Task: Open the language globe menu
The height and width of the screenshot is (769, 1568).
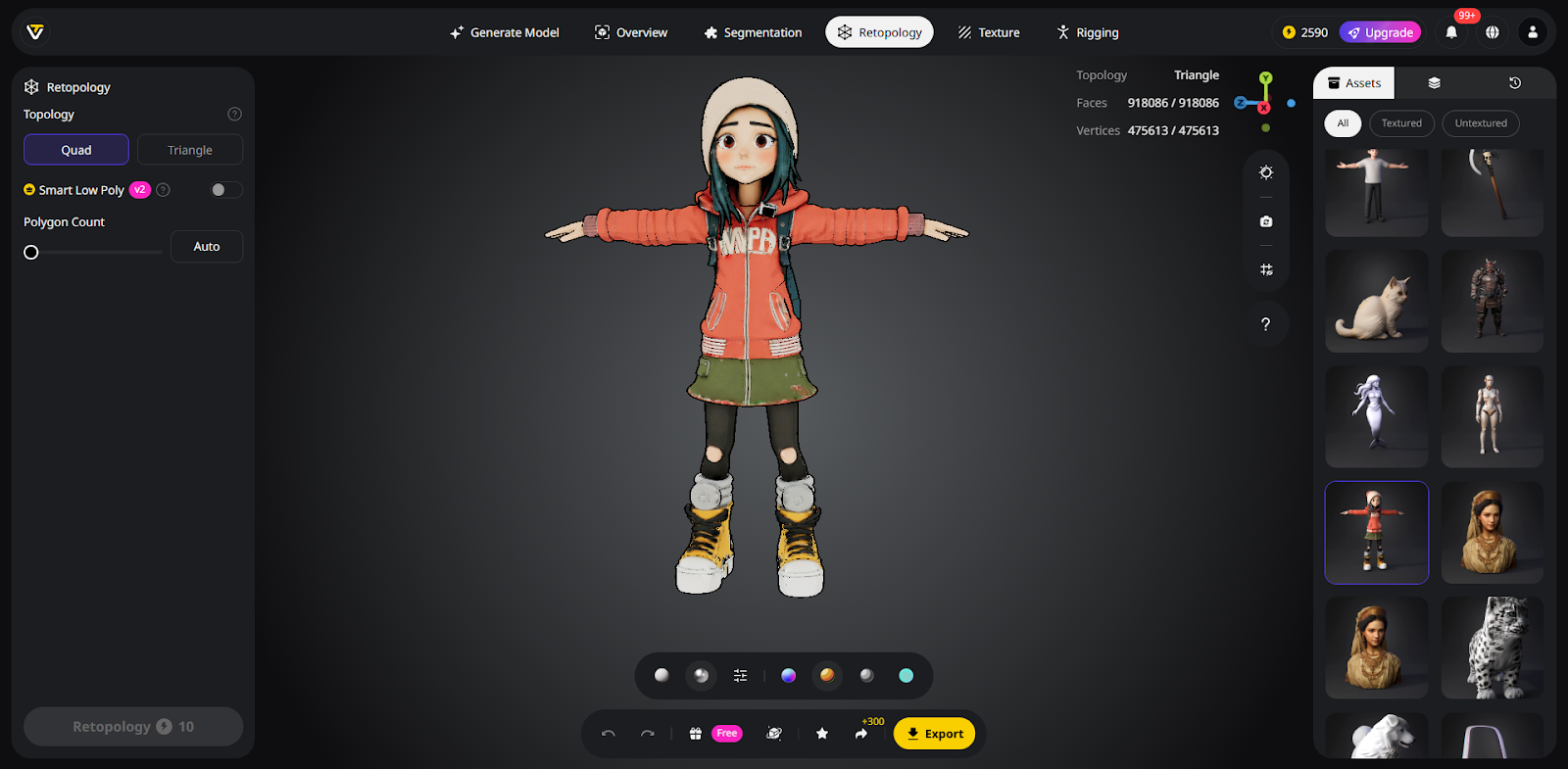Action: pyautogui.click(x=1492, y=32)
